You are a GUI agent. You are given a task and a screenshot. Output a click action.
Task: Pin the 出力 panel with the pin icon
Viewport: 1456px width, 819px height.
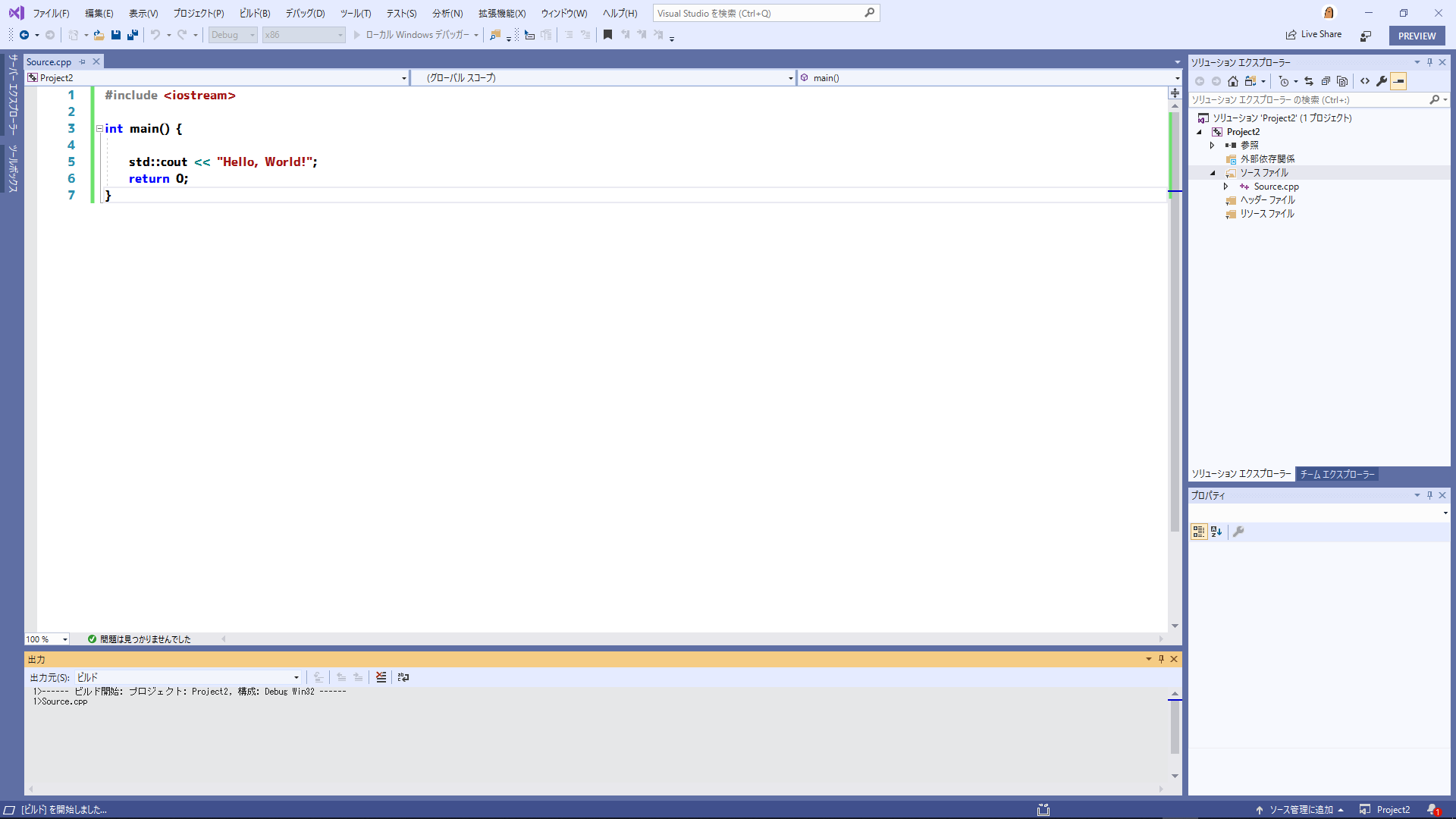(1161, 659)
